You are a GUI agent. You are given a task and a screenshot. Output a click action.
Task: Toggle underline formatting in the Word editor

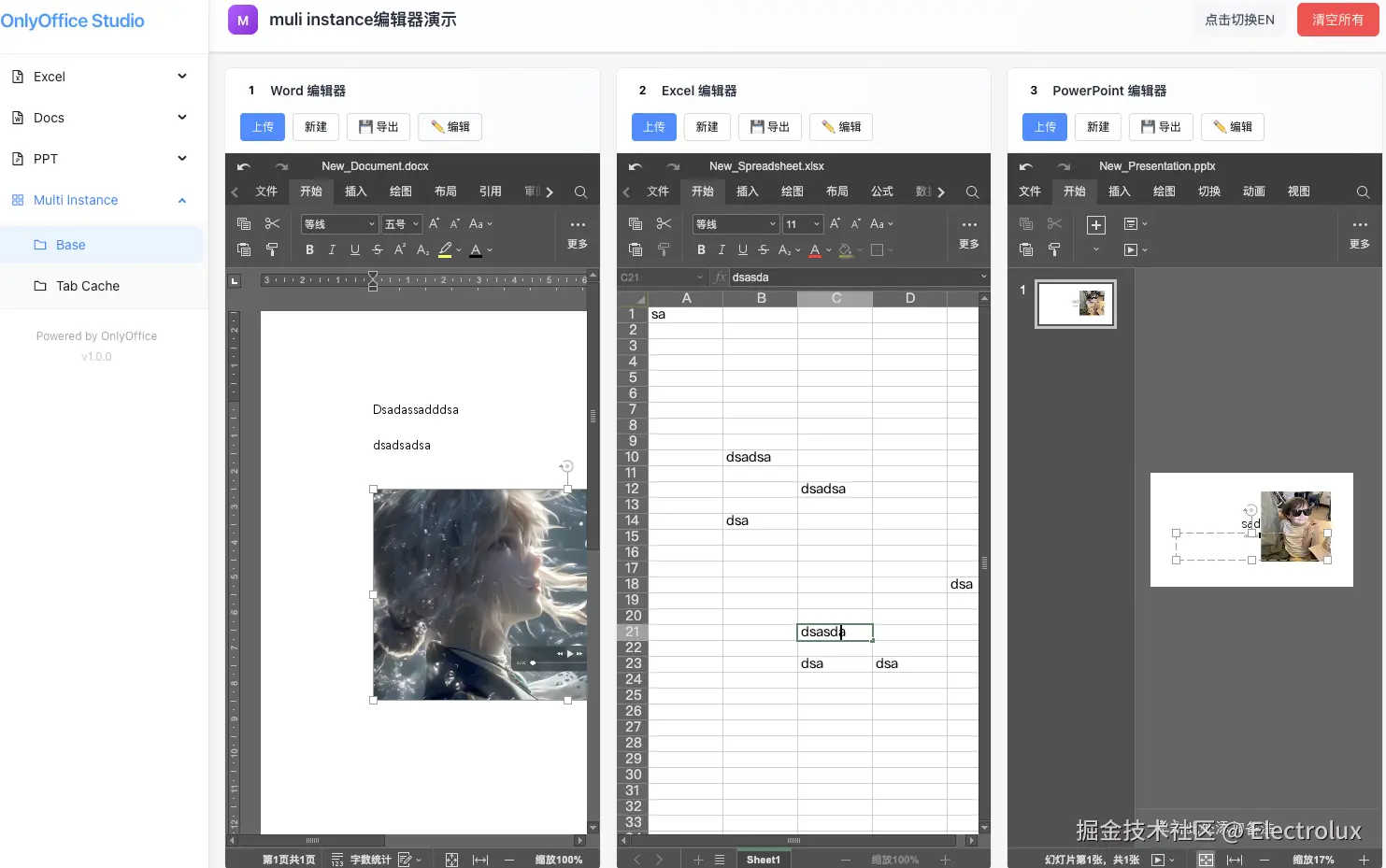click(355, 249)
